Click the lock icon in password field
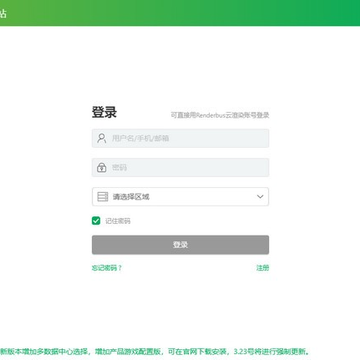This screenshot has height=360, width=360. pos(102,167)
